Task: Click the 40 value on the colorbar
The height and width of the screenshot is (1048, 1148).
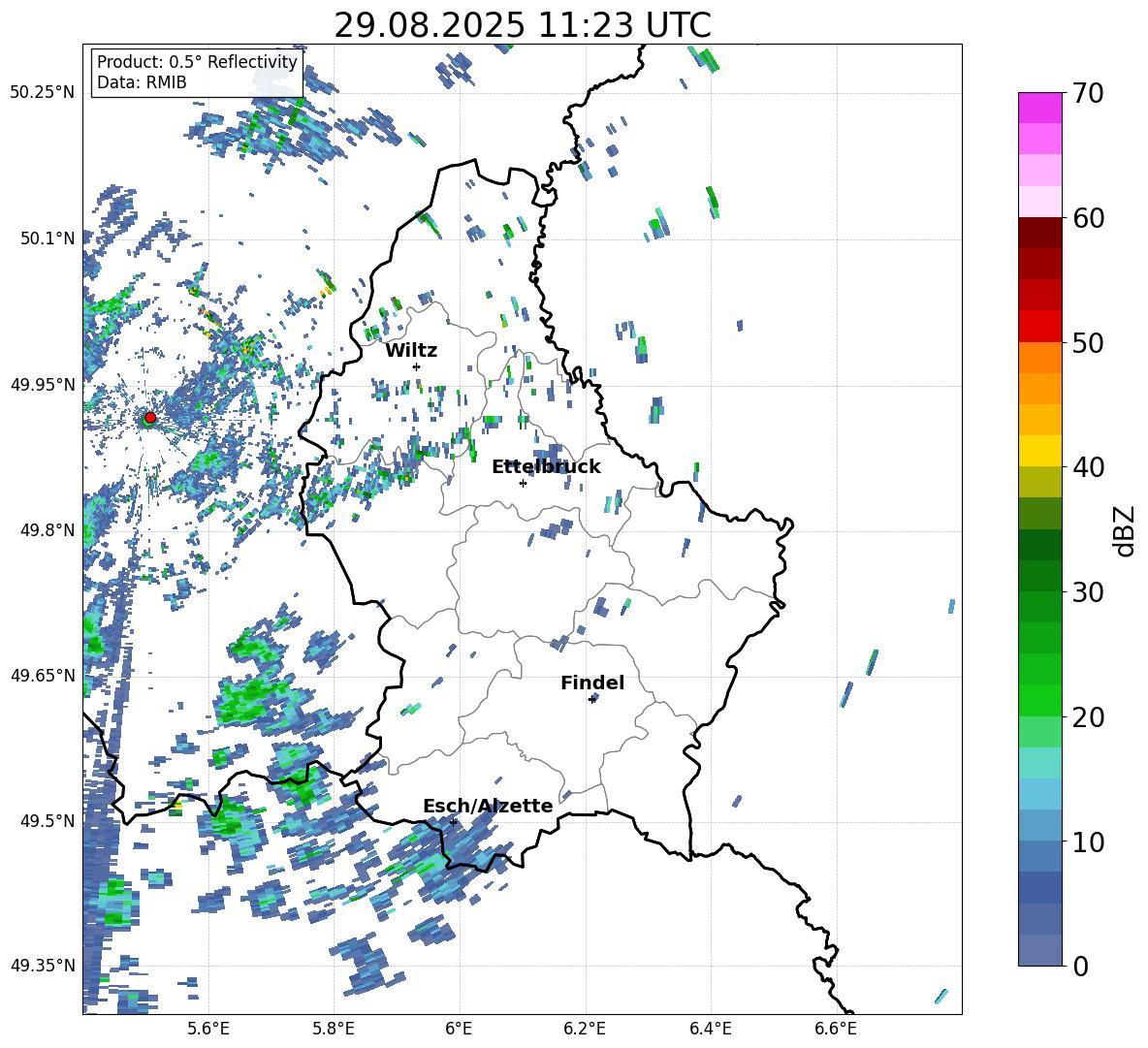Action: (1088, 467)
